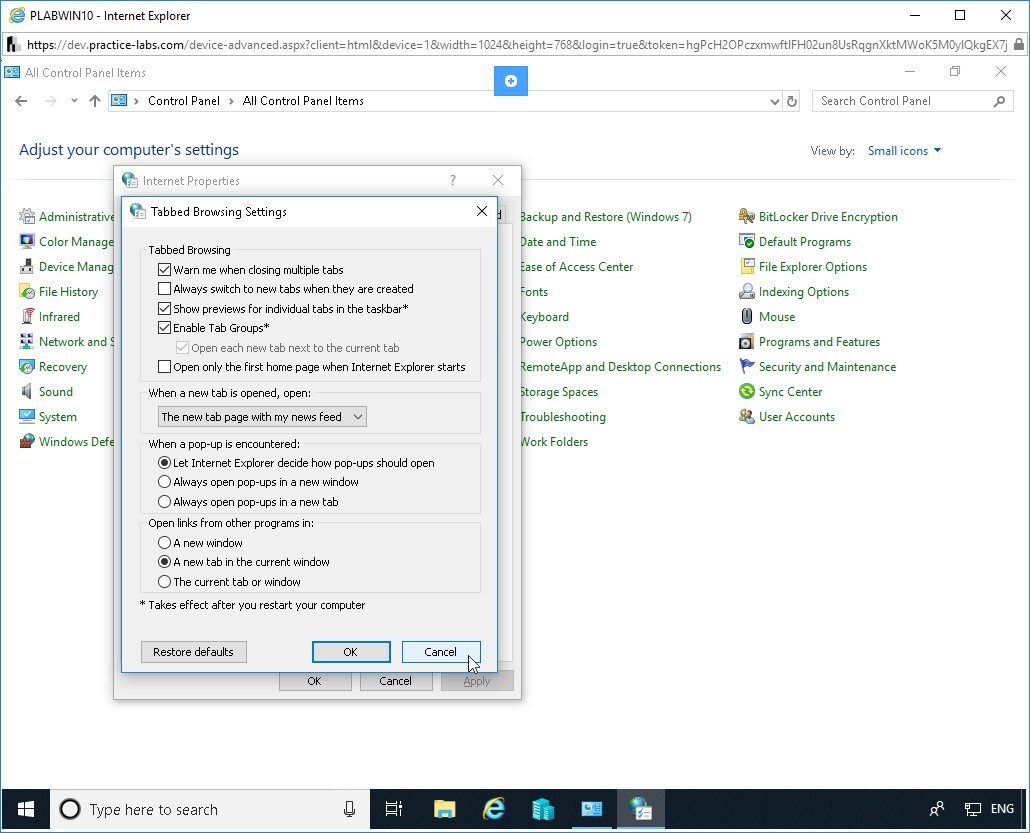
Task: Open the File Explorer Options icon
Action: coord(746,266)
